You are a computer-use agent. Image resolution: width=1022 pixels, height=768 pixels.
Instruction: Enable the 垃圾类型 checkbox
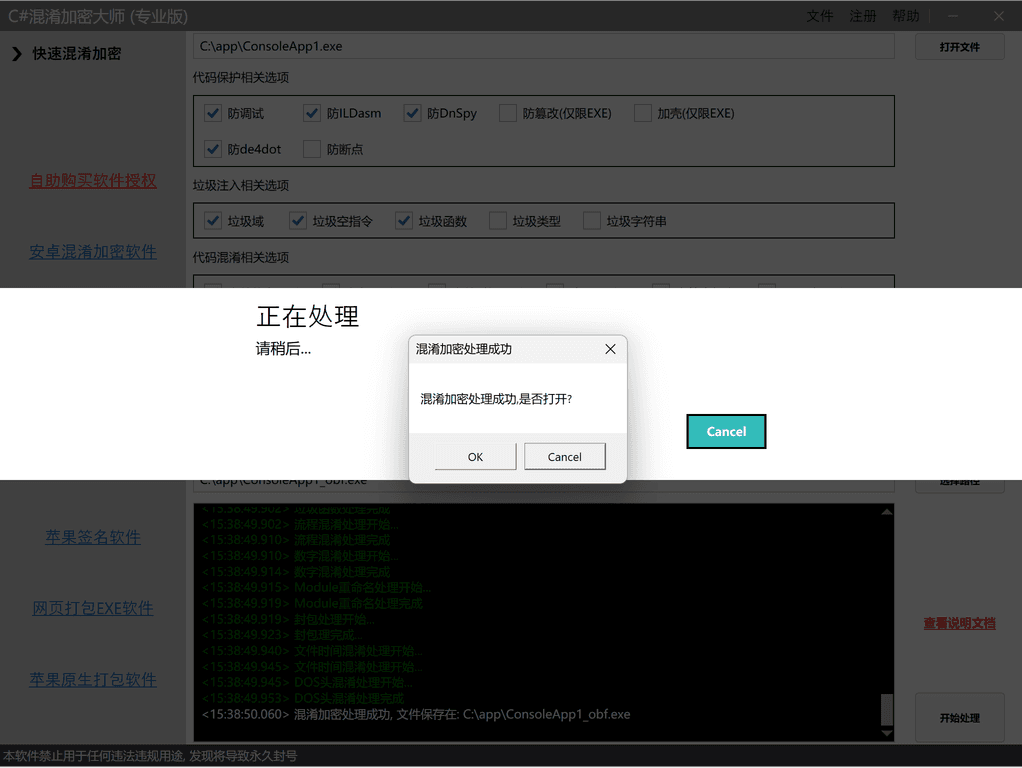coord(498,221)
